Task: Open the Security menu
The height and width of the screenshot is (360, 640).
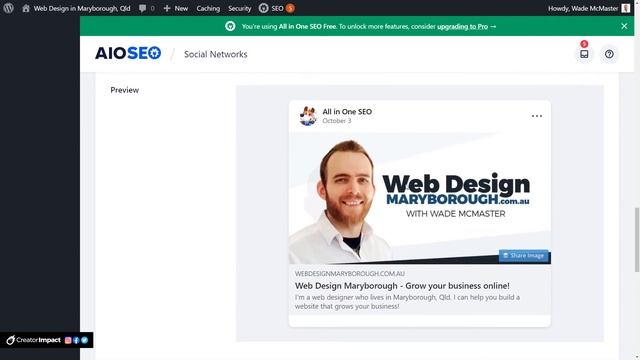Action: point(240,8)
